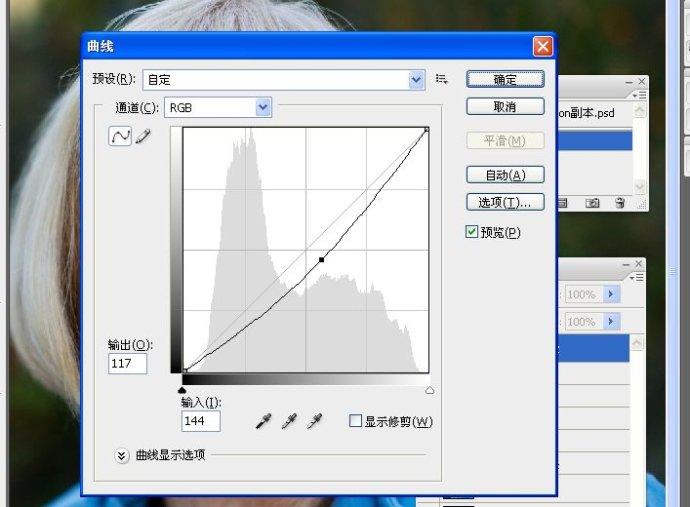Select the curve point edit tool
Screen dimensions: 690x507
pos(120,136)
